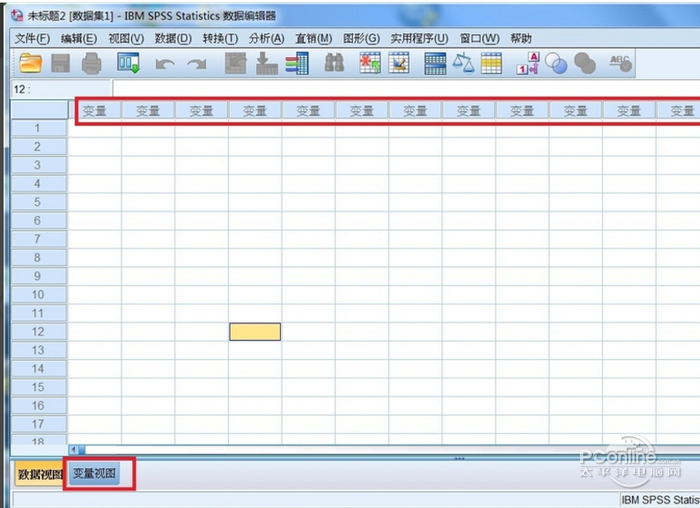700x508 pixels.
Task: Open Find with the binoculars icon
Action: [x=334, y=63]
